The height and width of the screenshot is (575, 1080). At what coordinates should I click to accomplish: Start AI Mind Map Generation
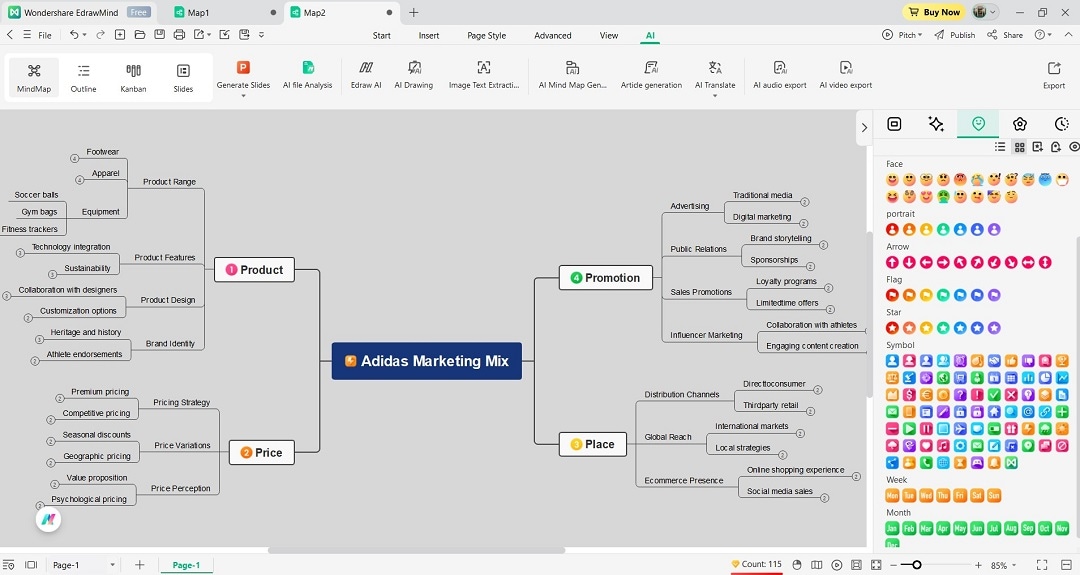572,75
